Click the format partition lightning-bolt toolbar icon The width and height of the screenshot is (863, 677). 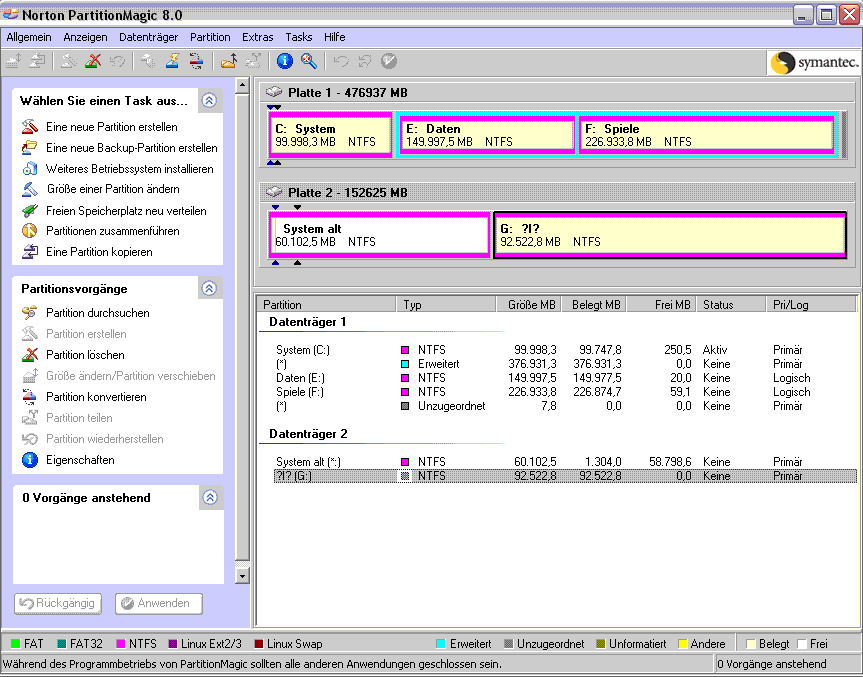(172, 61)
